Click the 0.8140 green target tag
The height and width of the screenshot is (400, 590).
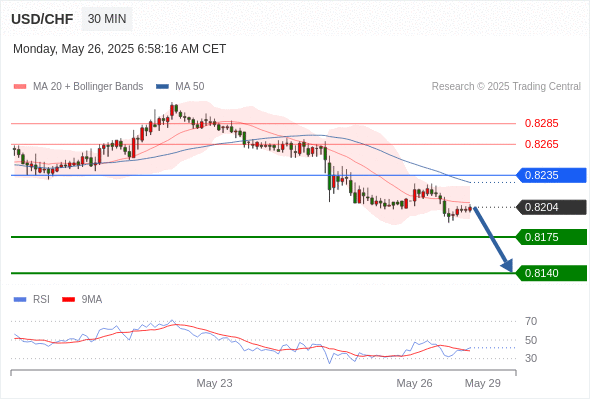pyautogui.click(x=551, y=273)
